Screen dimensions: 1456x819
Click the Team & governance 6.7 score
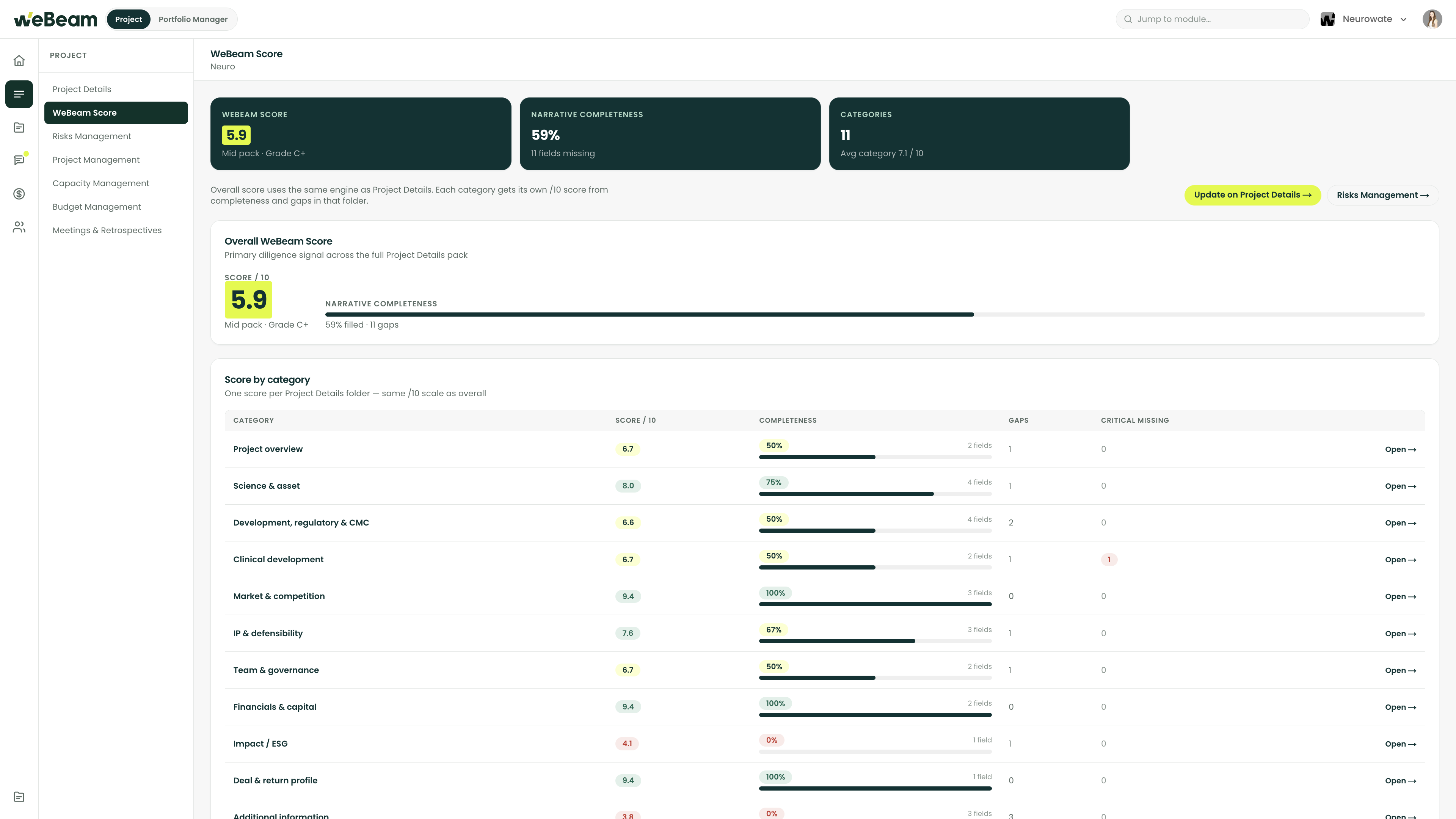coord(628,670)
